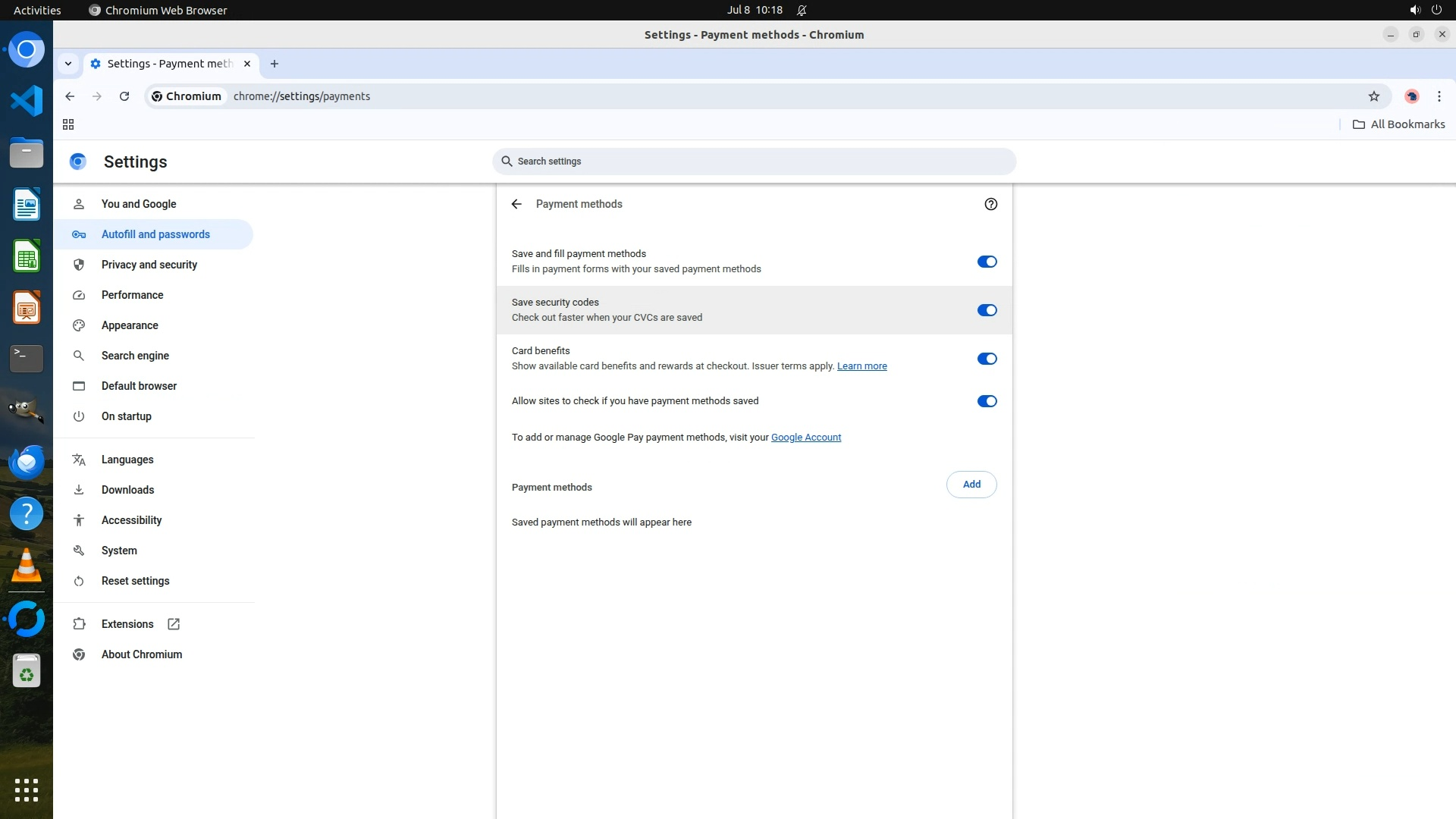
Task: Open the apps grid icon in the bookmarks bar
Action: click(x=68, y=124)
